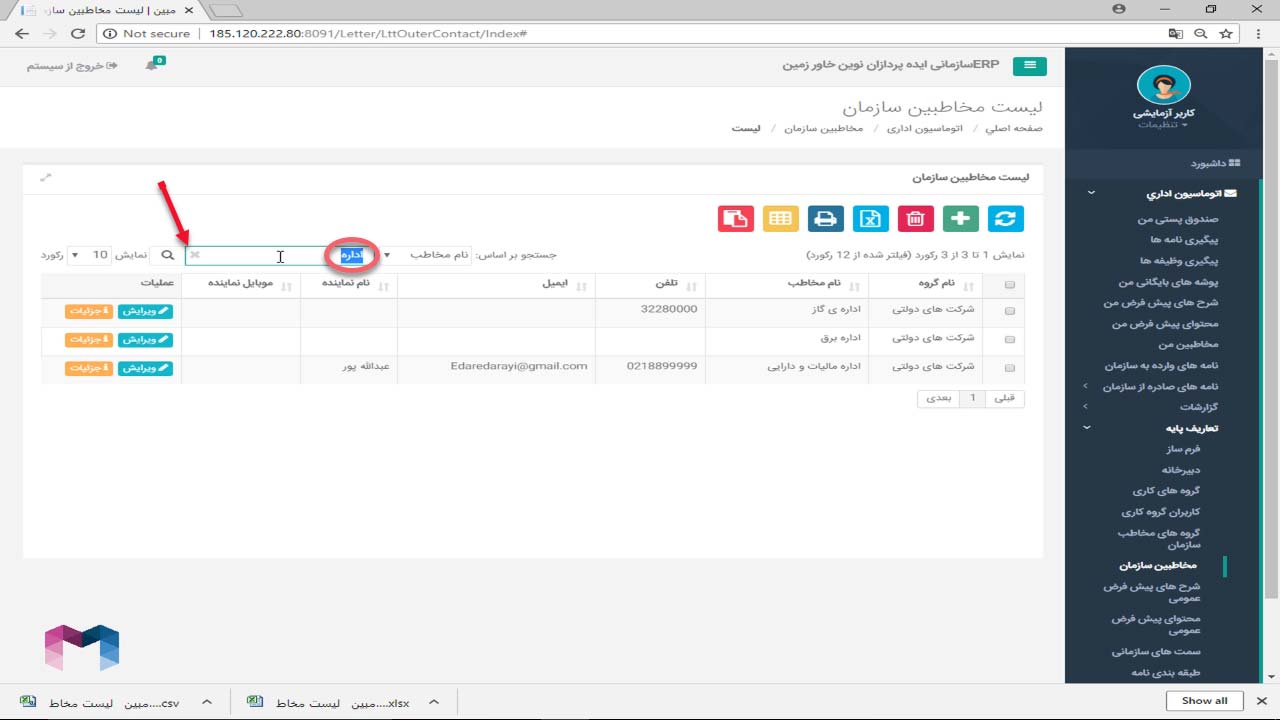The image size is (1280, 720).
Task: Click the browser address bar URL
Action: 368,33
